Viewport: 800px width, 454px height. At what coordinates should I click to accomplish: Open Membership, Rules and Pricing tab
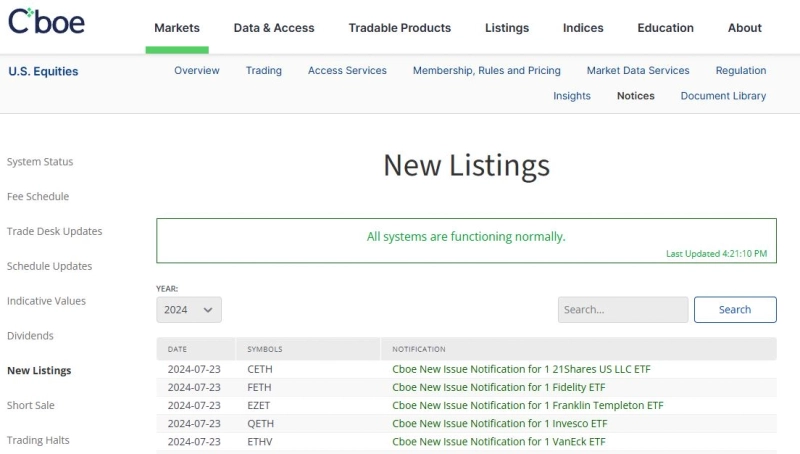[x=486, y=71]
